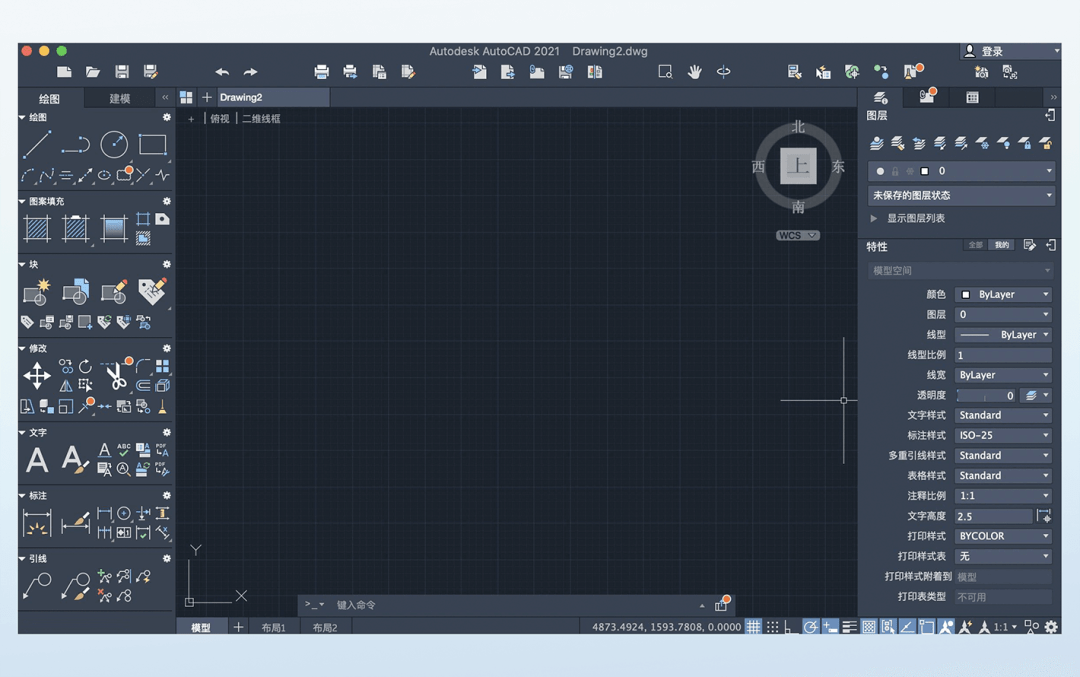Open the 打印样式 BYCOLOR dropdown

pos(1004,536)
